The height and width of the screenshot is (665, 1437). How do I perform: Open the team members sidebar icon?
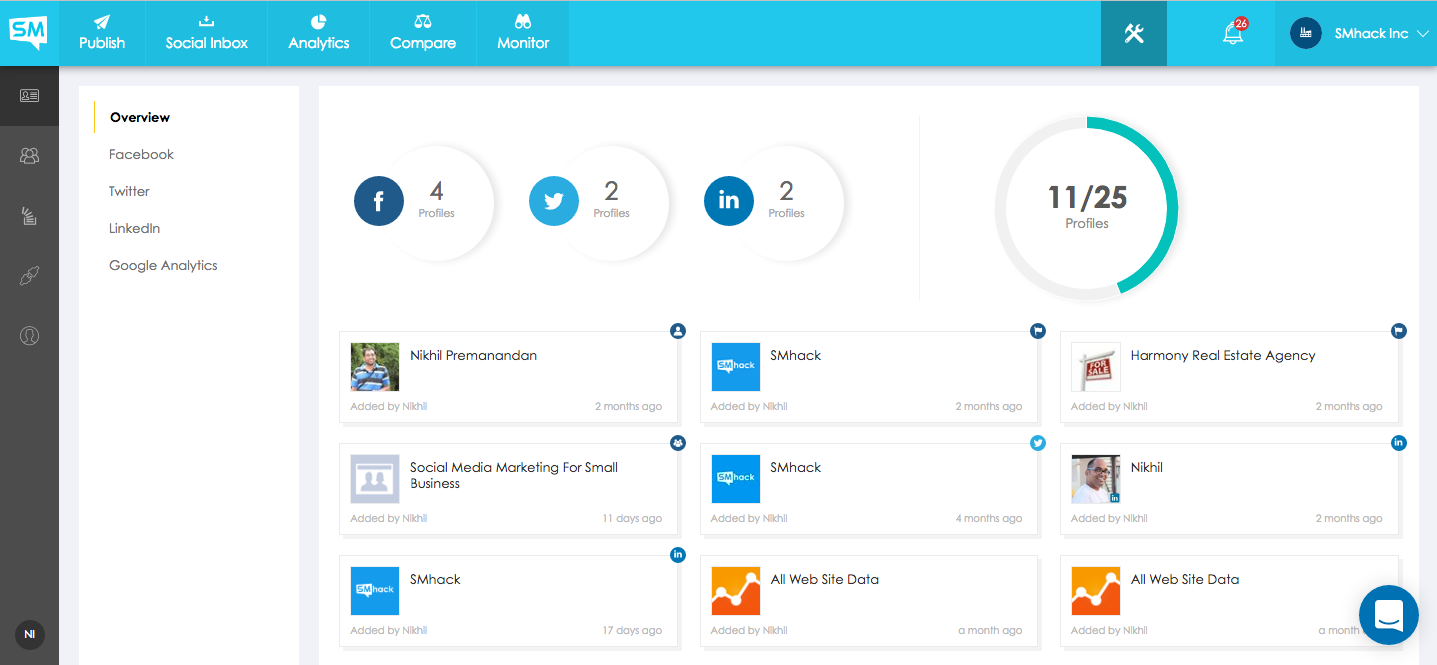[29, 156]
